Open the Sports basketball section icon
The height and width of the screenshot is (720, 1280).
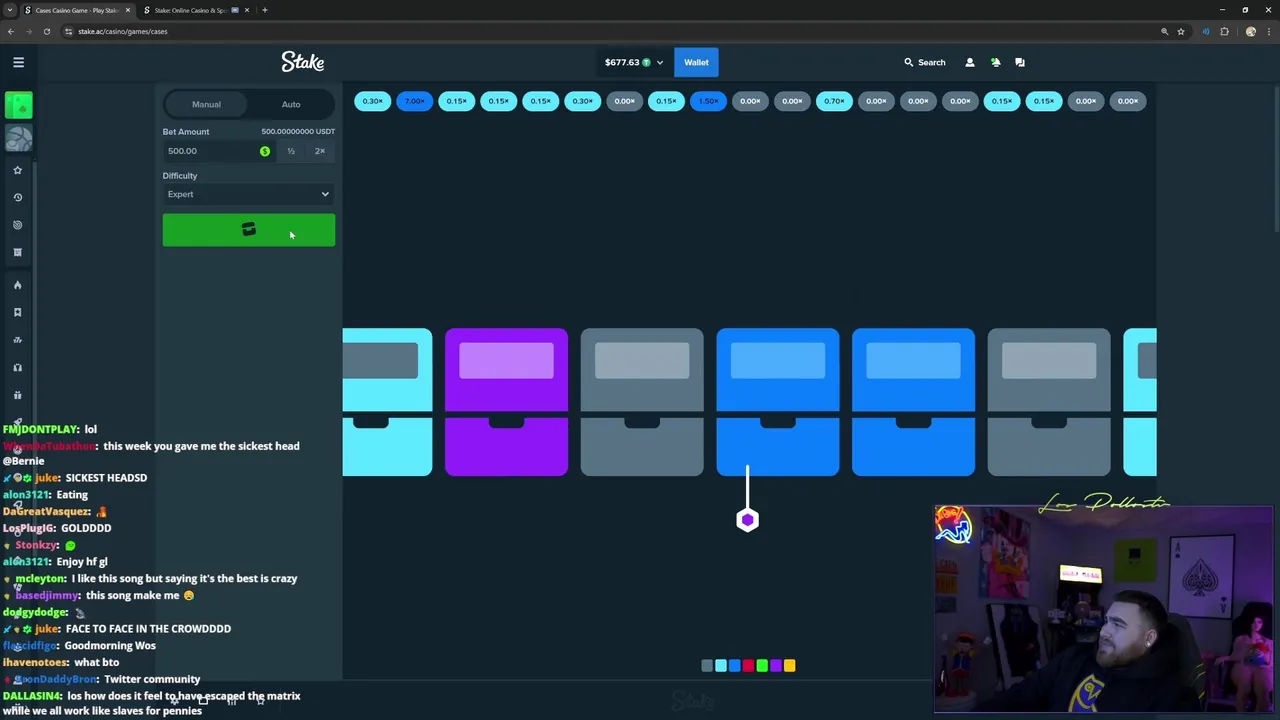[18, 138]
